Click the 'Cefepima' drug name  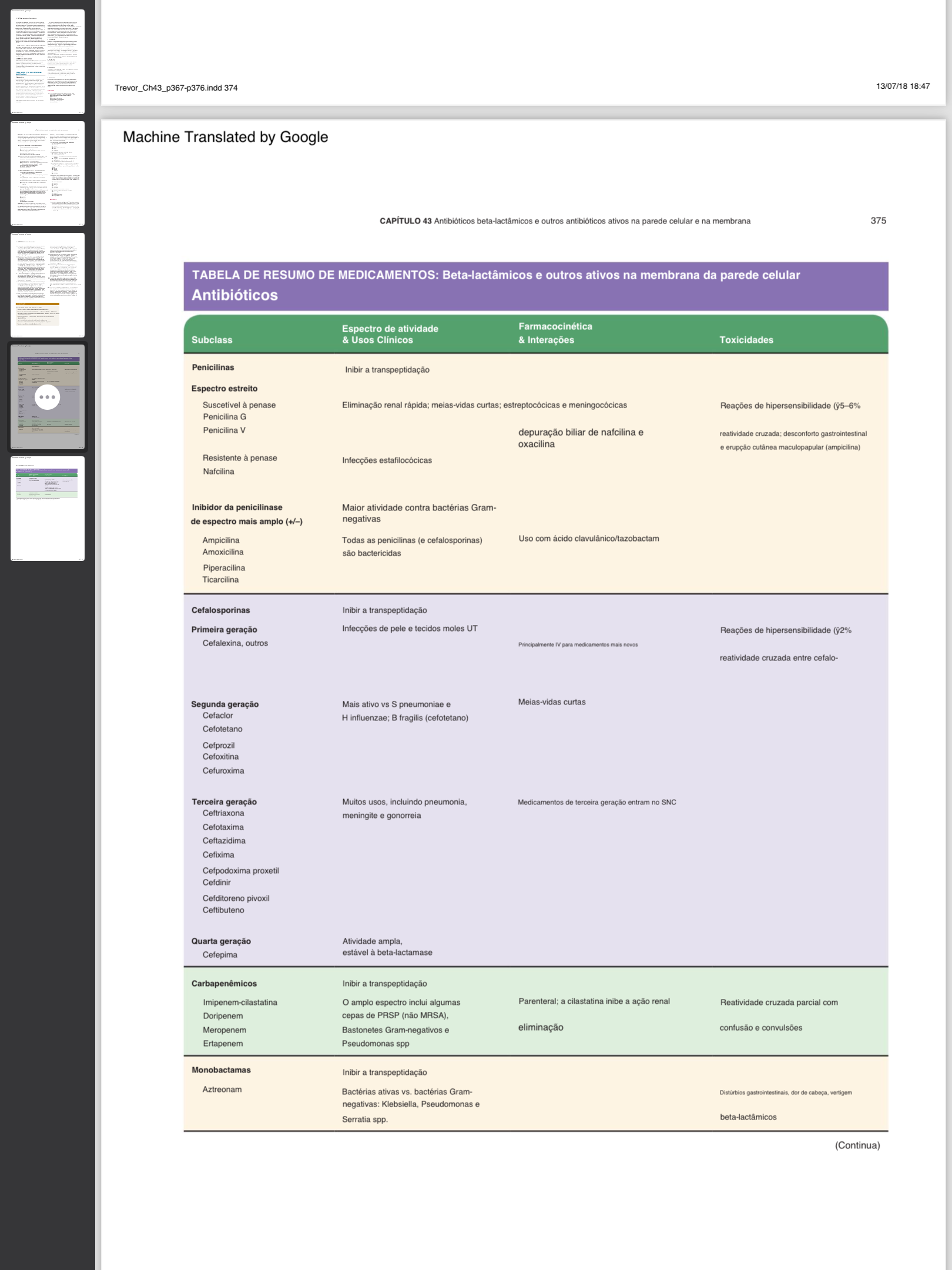click(220, 955)
